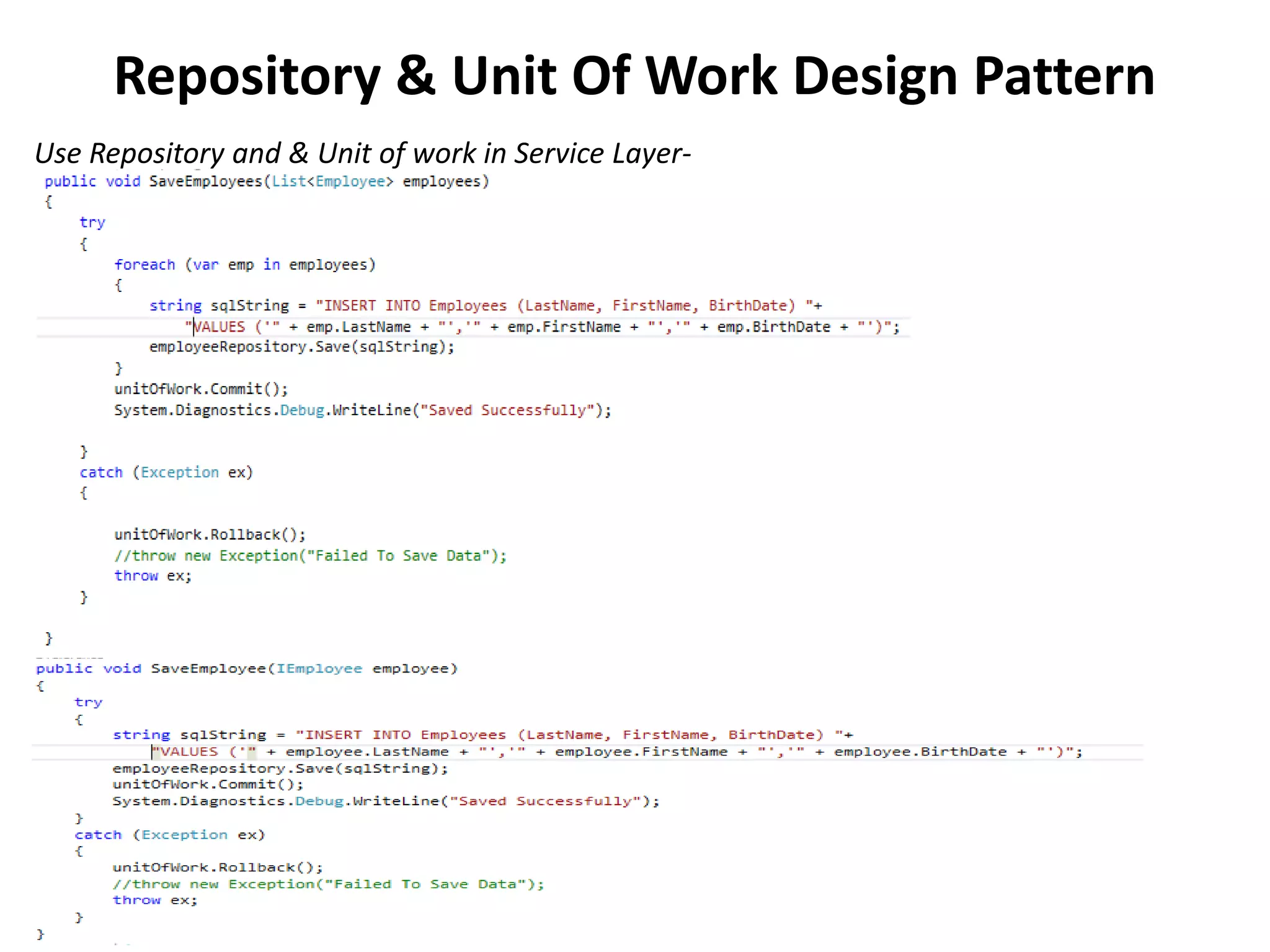Click the first comment '//throw new Exception("Failed To Save Data");'

311,556
